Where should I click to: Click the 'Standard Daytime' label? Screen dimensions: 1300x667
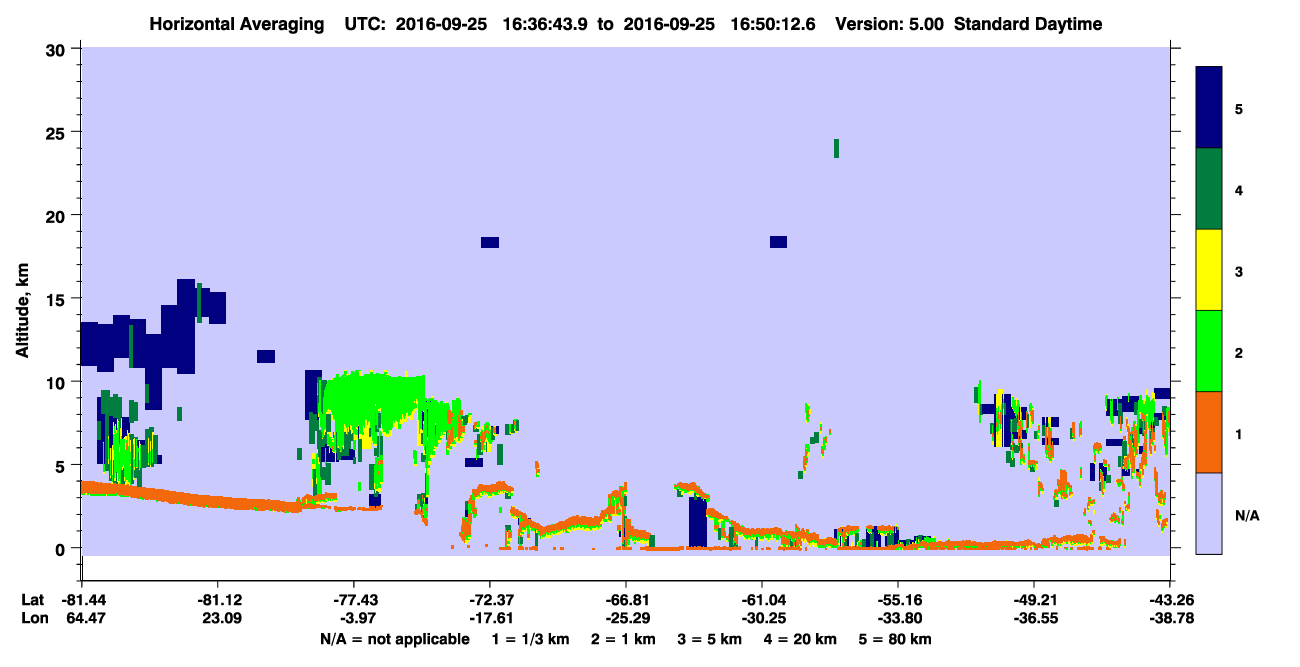(x=1027, y=24)
